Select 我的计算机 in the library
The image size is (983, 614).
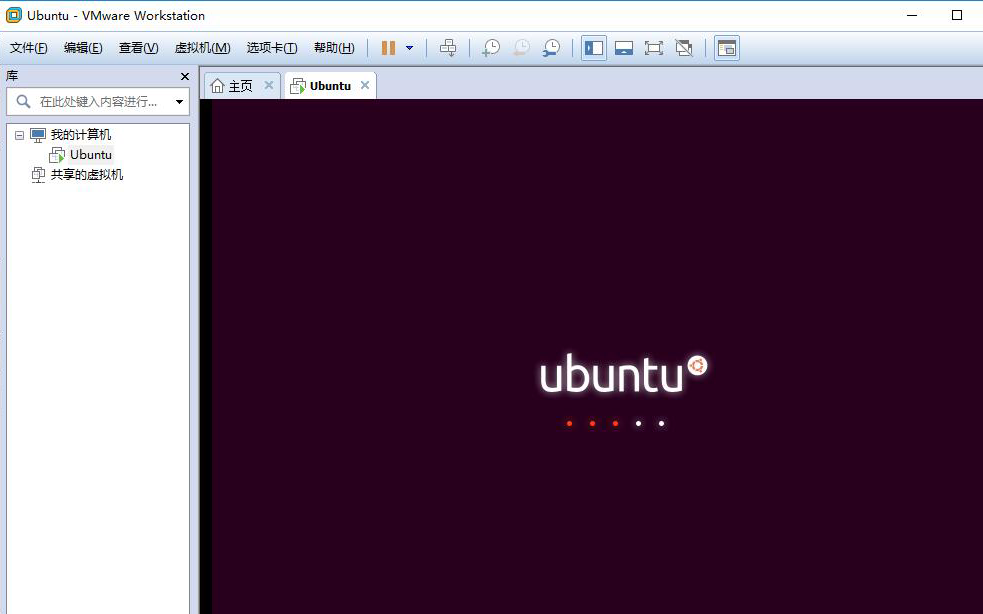[x=81, y=134]
